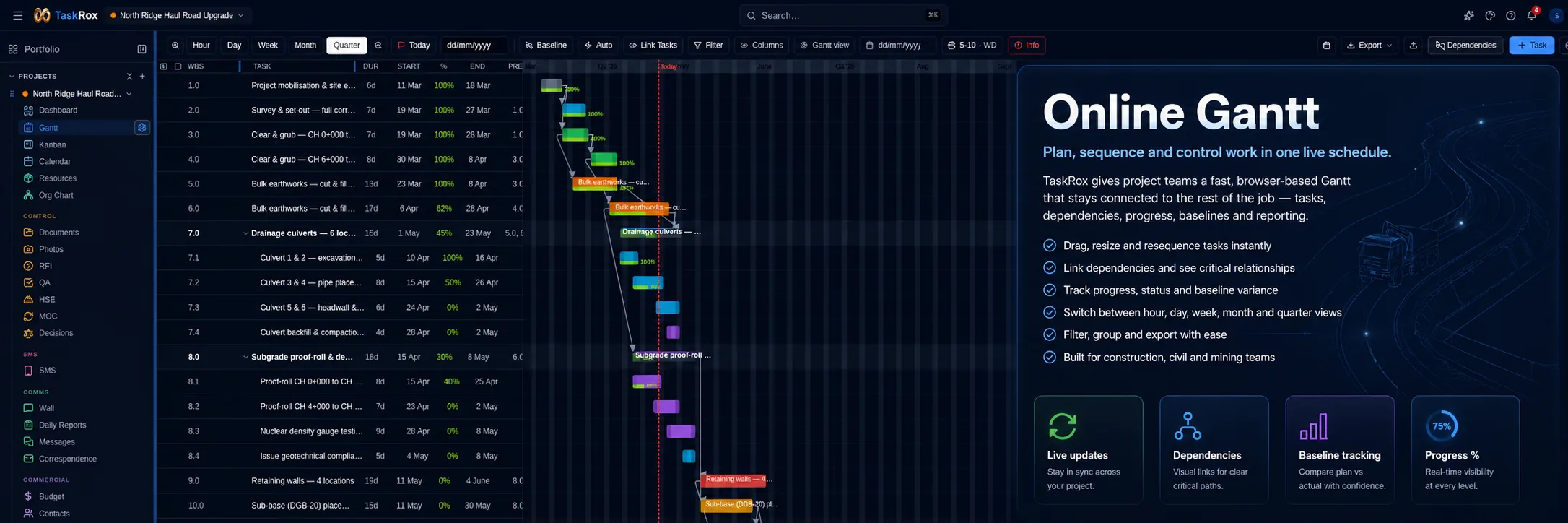Open Gantt settings gear in sidebar
The width and height of the screenshot is (1568, 523).
pos(142,128)
